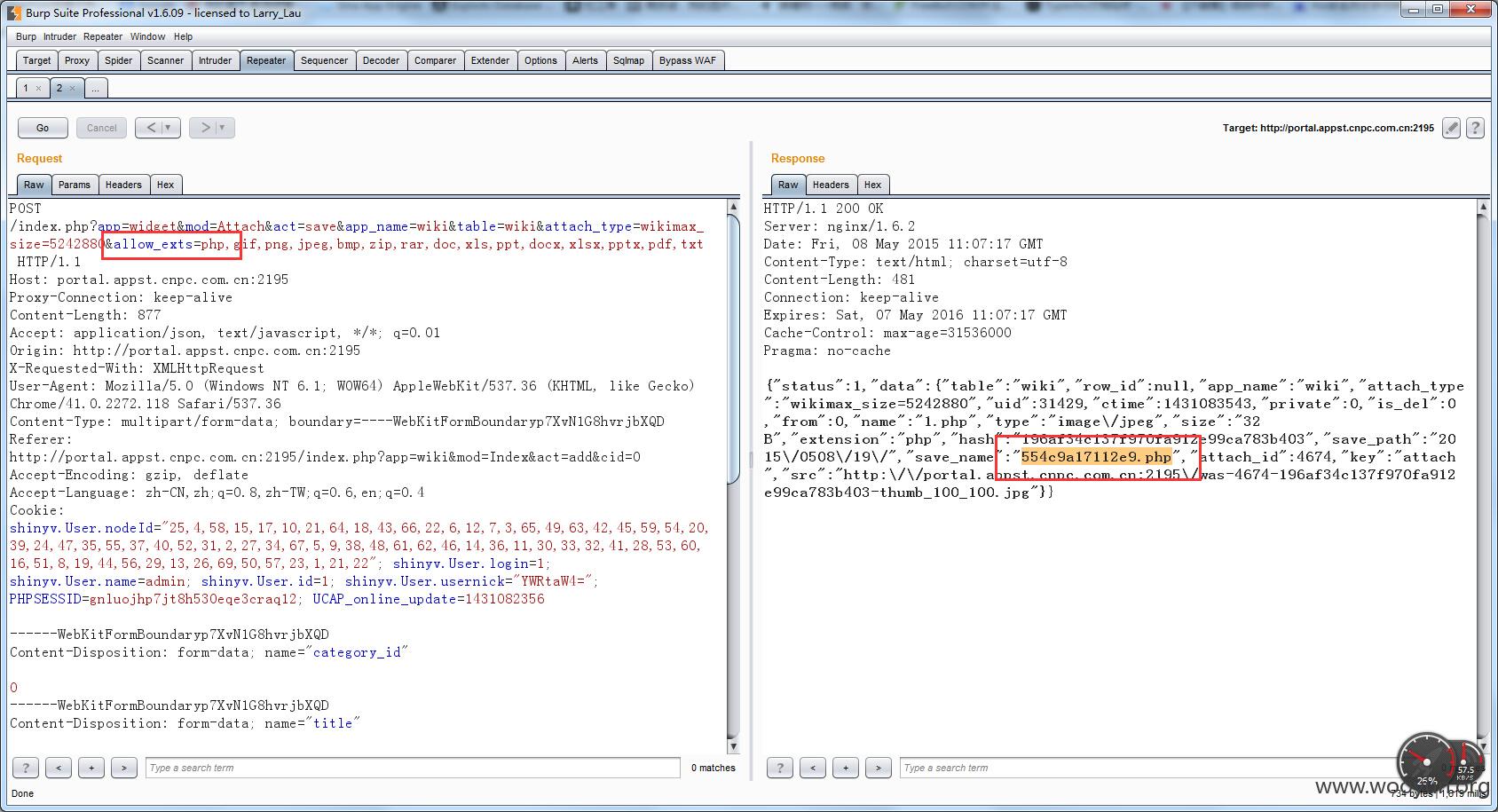Click the Burp Suite title bar icon
The width and height of the screenshot is (1498, 812).
(x=13, y=12)
